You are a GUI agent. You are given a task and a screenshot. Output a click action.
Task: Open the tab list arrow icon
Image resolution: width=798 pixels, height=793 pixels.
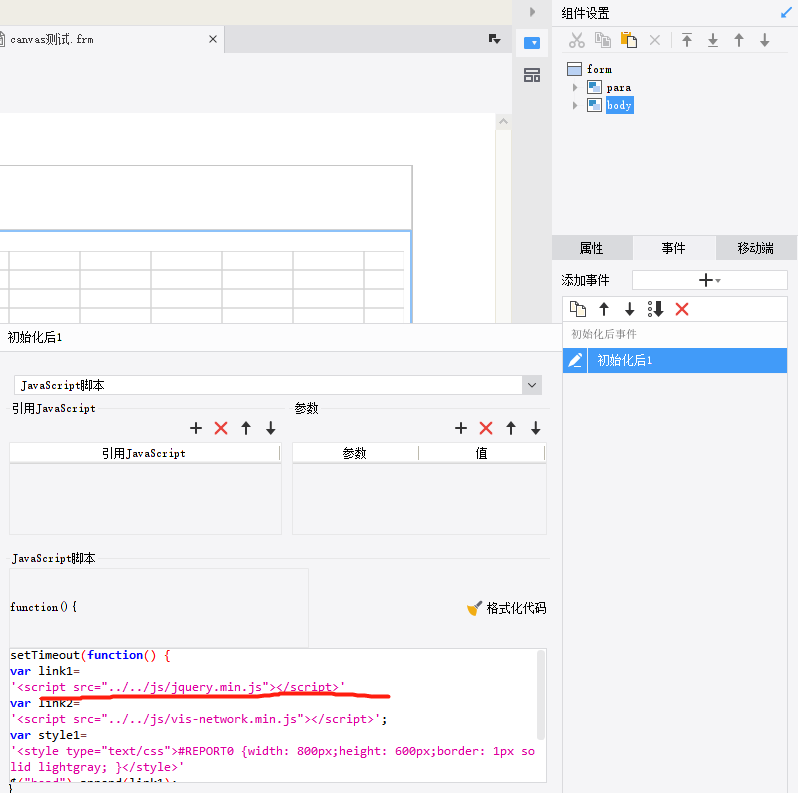pos(494,39)
